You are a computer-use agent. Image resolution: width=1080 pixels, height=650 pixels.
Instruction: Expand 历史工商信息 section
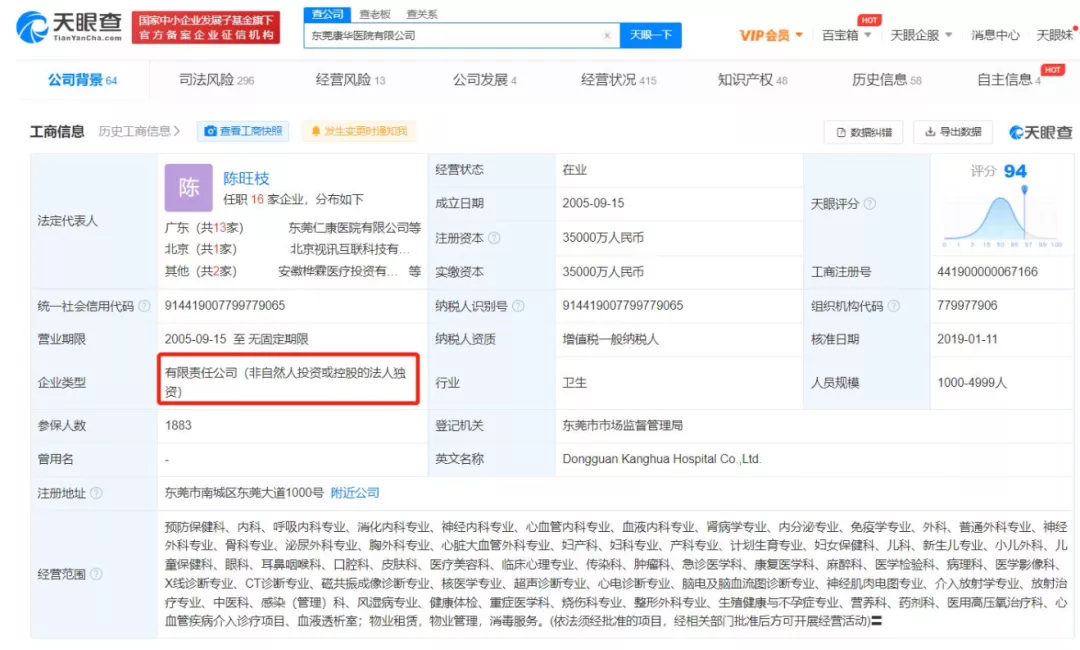pos(139,131)
